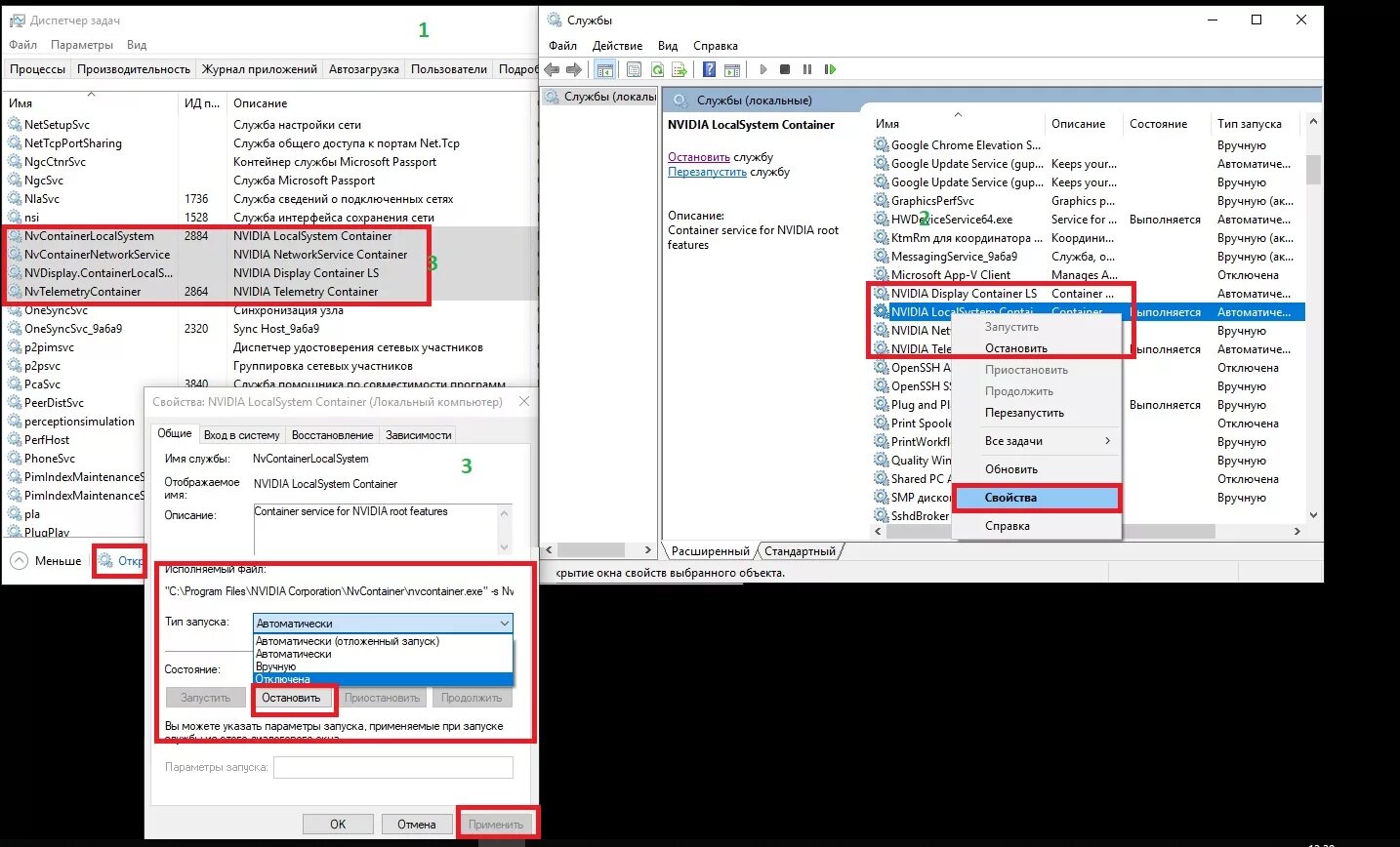
Task: Click the gear icon of NVIDIA Display Container LS
Action: click(x=881, y=294)
